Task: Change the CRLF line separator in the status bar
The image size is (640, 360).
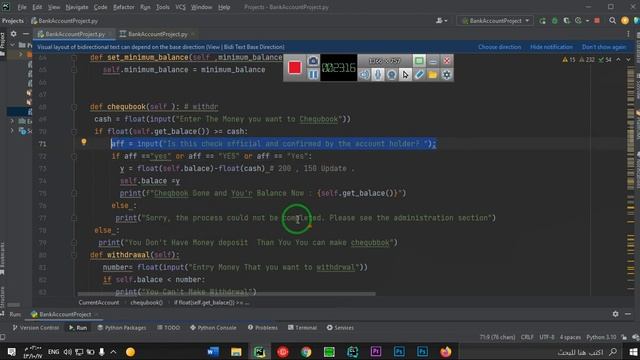Action: [527, 338]
